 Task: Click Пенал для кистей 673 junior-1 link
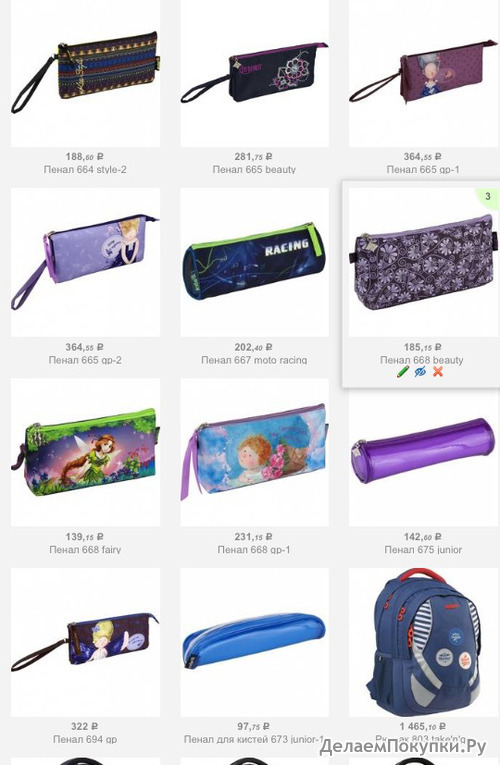click(x=254, y=740)
